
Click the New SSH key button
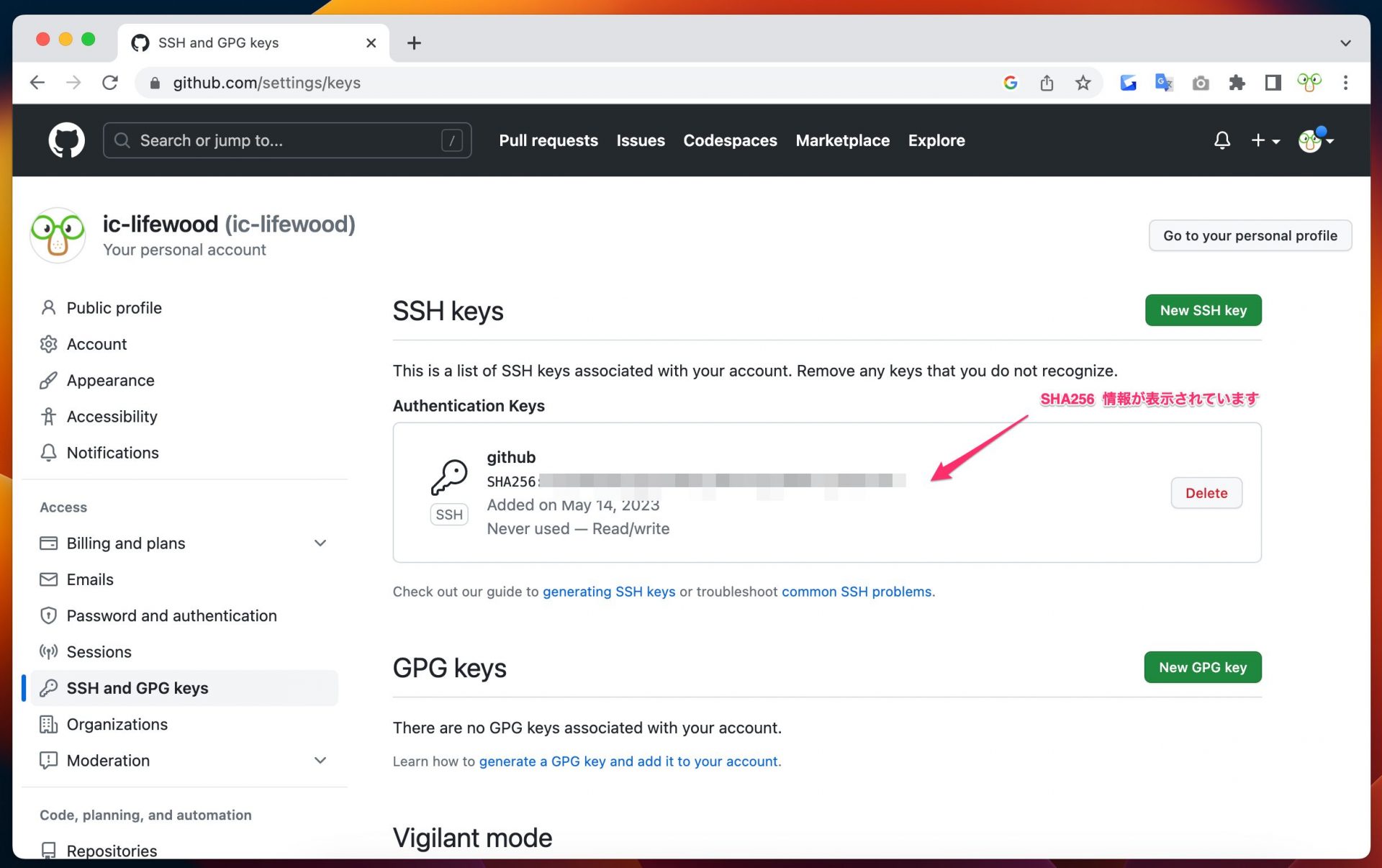click(1202, 310)
